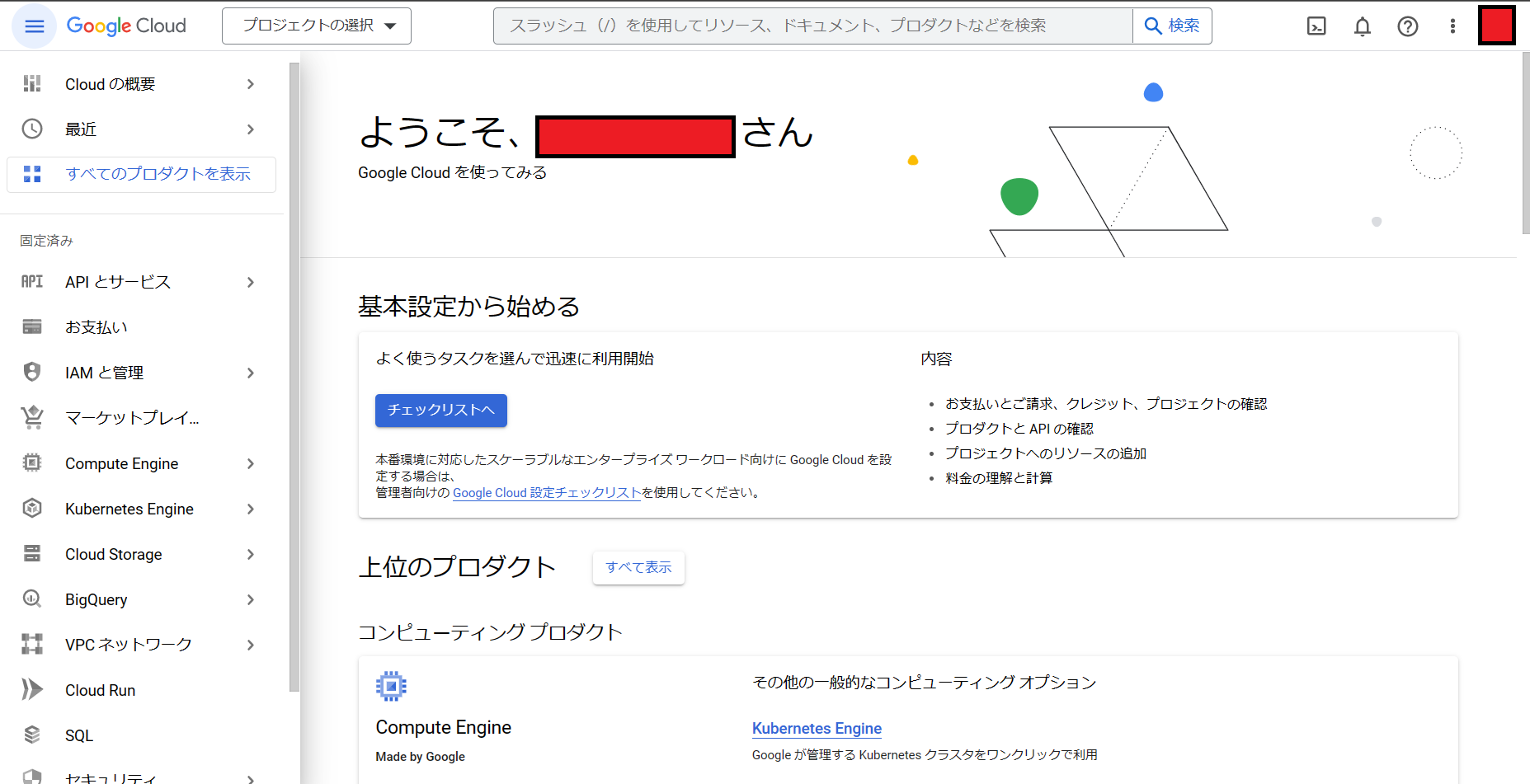Focus the resource search input field
Screen dimensions: 1530x784
coord(813,26)
